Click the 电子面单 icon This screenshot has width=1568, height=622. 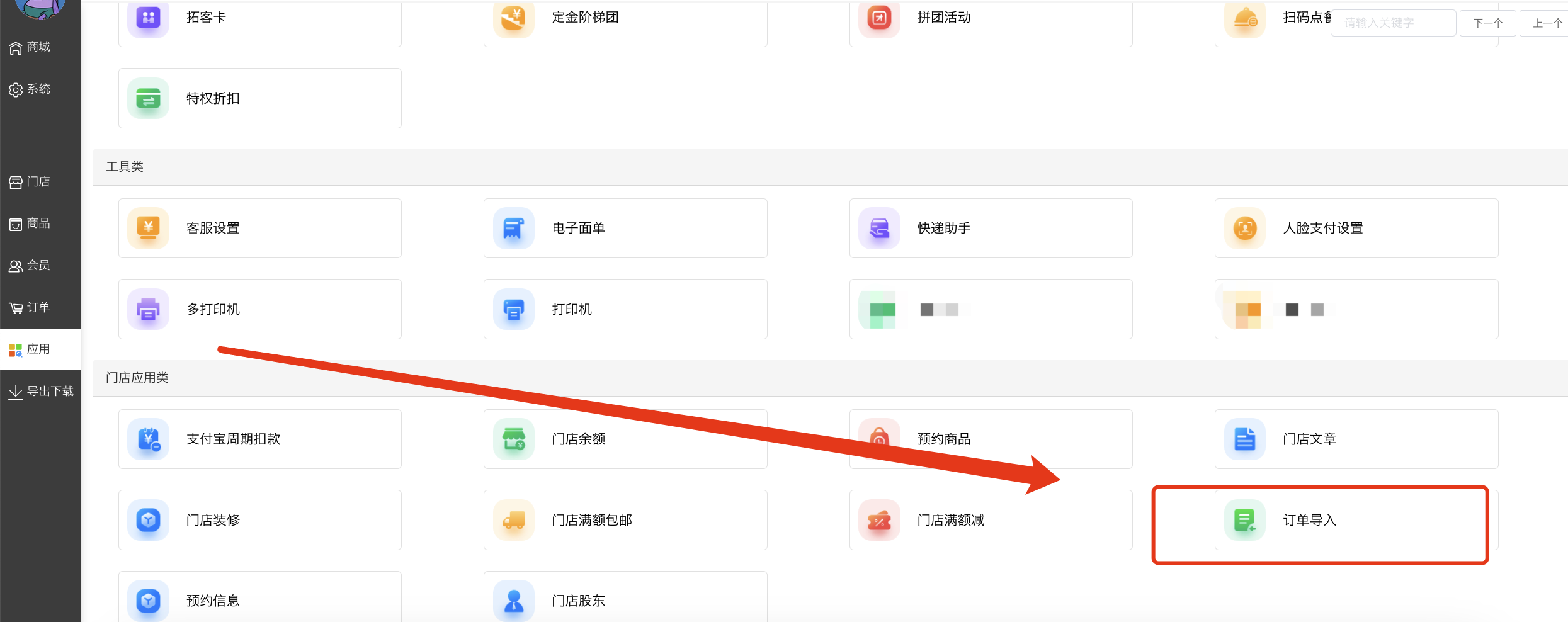click(x=513, y=228)
